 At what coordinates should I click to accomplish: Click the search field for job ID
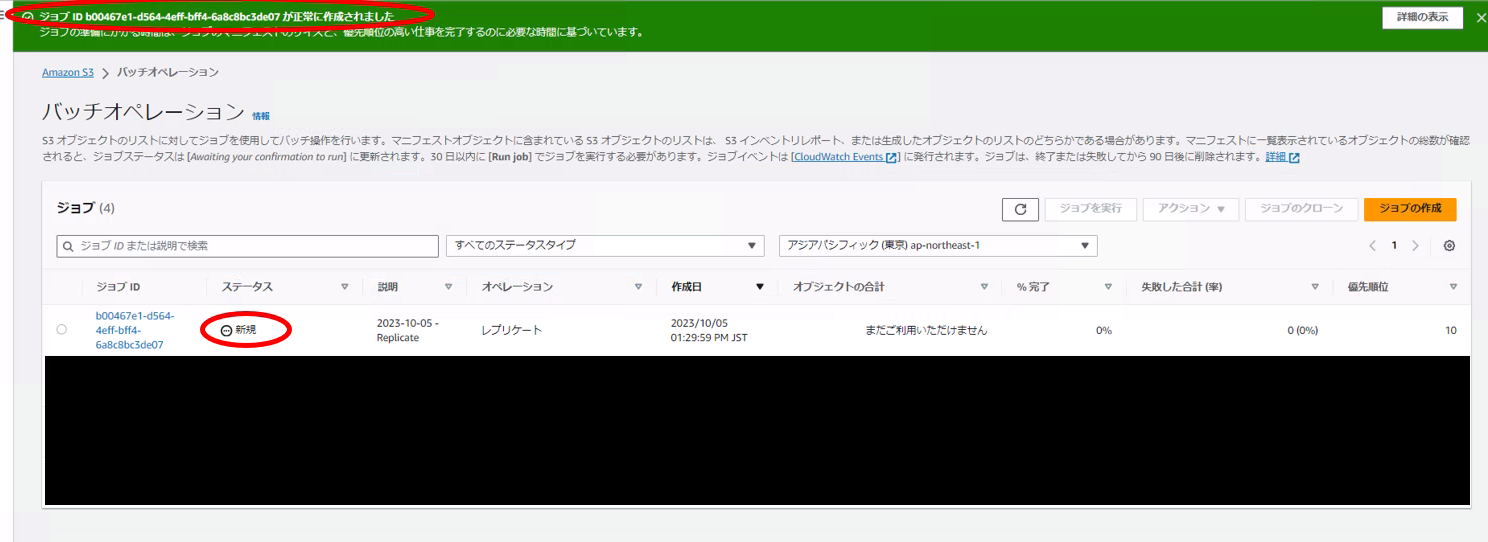[x=248, y=246]
